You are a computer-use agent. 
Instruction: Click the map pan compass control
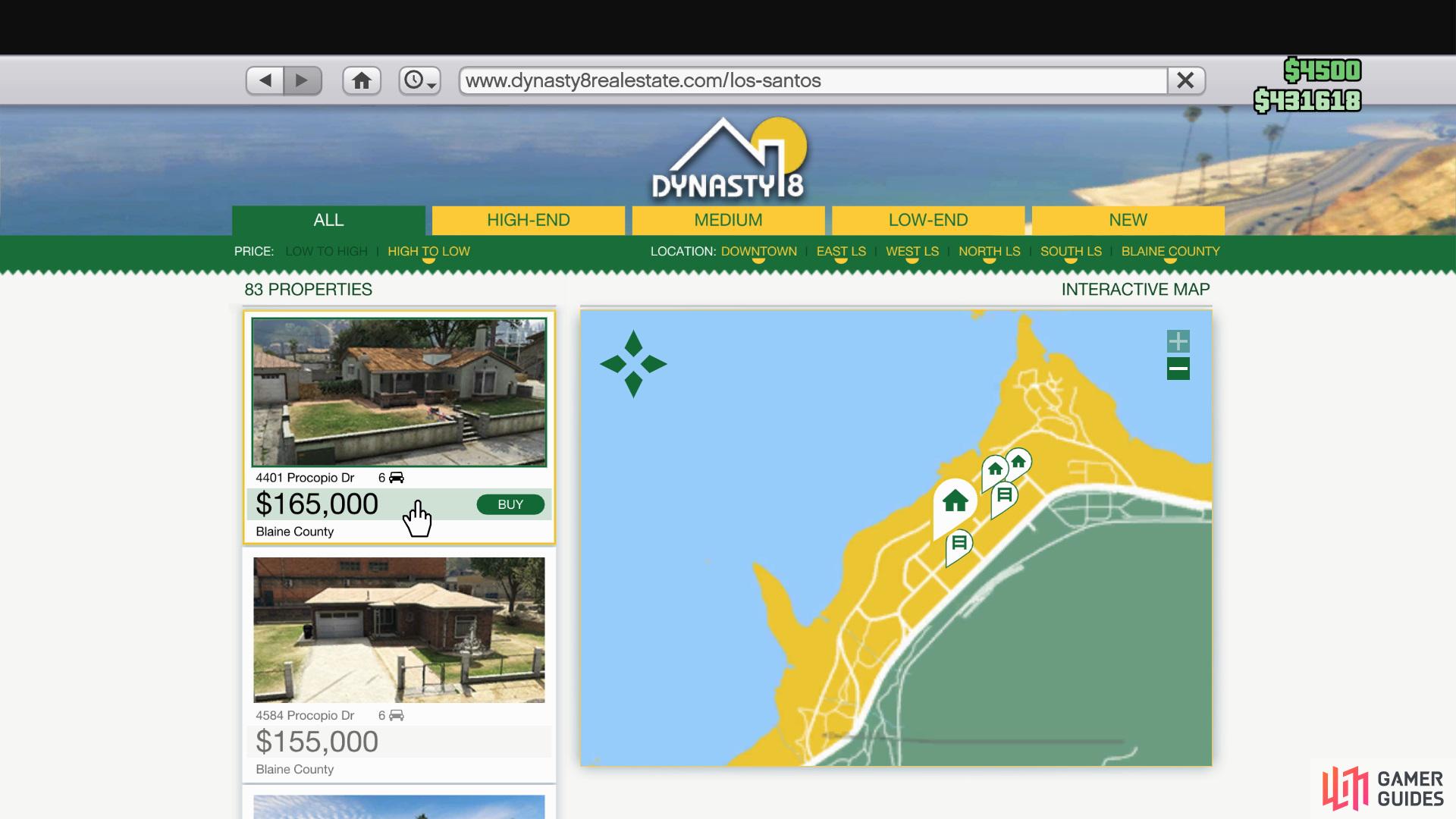[633, 364]
